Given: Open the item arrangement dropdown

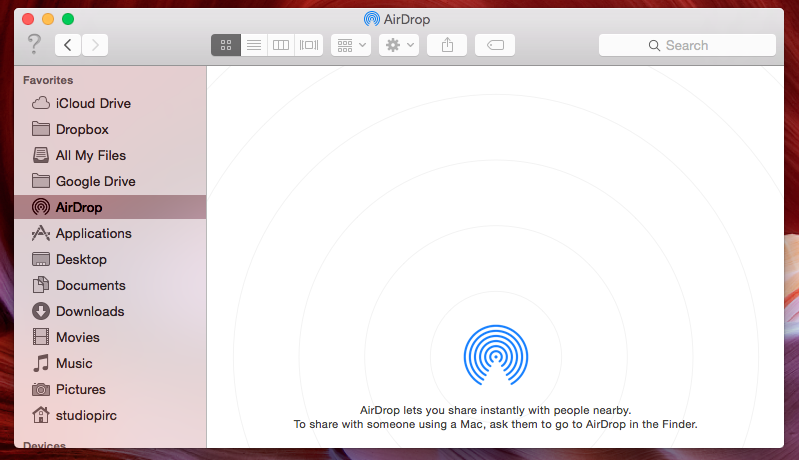Looking at the screenshot, I should [x=351, y=45].
